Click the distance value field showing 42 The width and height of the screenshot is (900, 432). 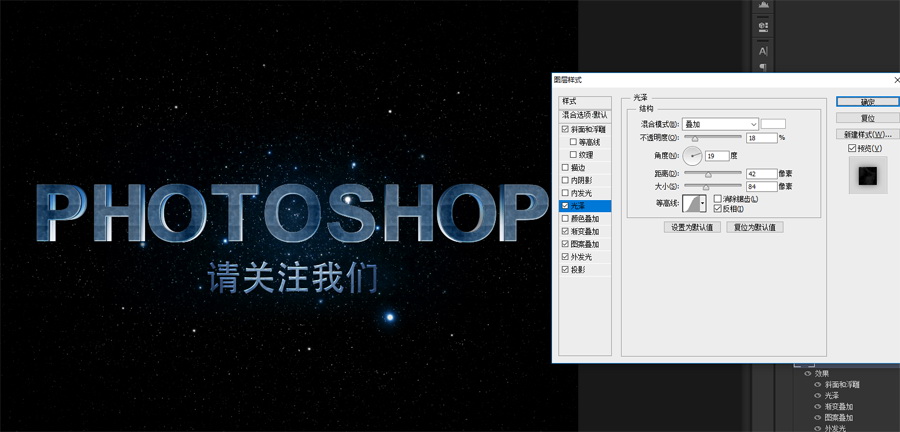coord(762,173)
